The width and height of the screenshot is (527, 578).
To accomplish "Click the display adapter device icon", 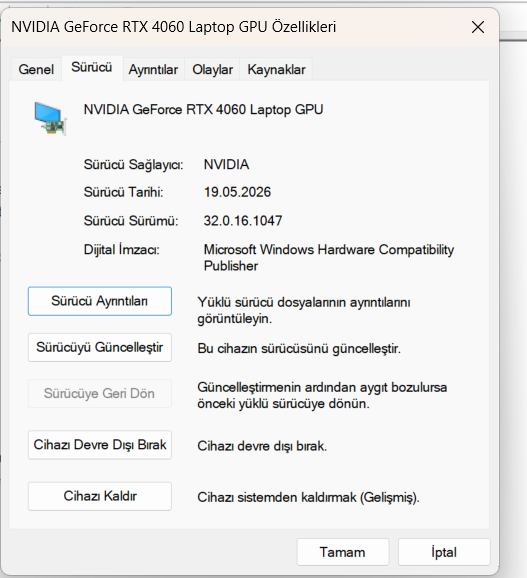I will tap(50, 119).
